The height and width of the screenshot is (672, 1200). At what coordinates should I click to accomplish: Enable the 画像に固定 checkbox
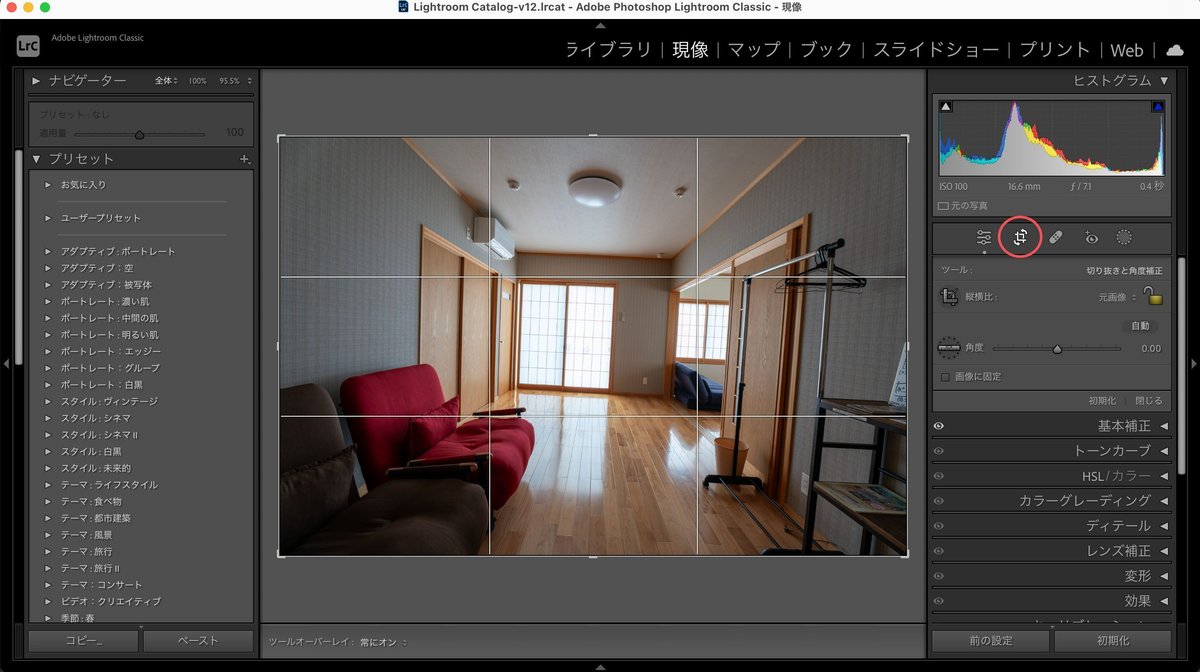[945, 377]
